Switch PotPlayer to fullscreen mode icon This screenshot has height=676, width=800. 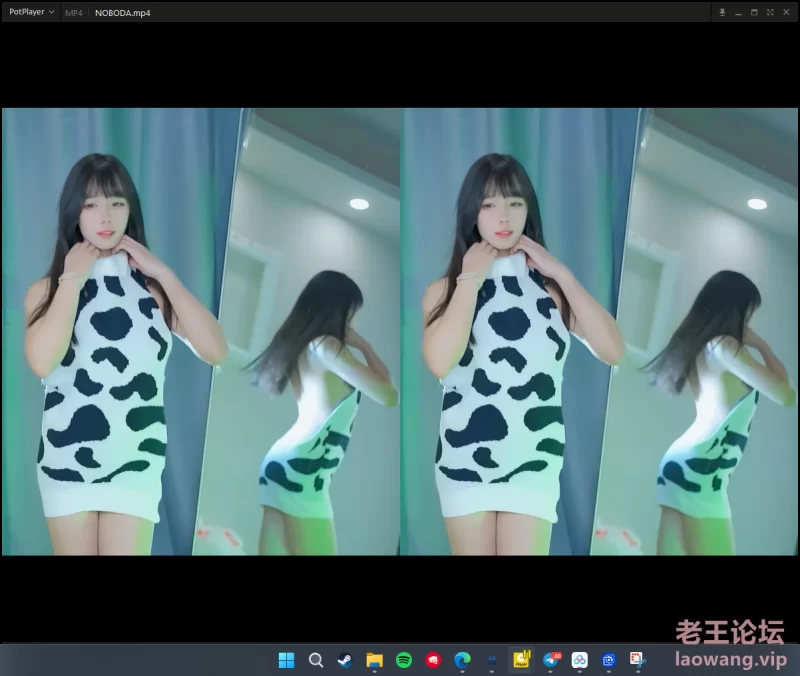click(x=770, y=12)
